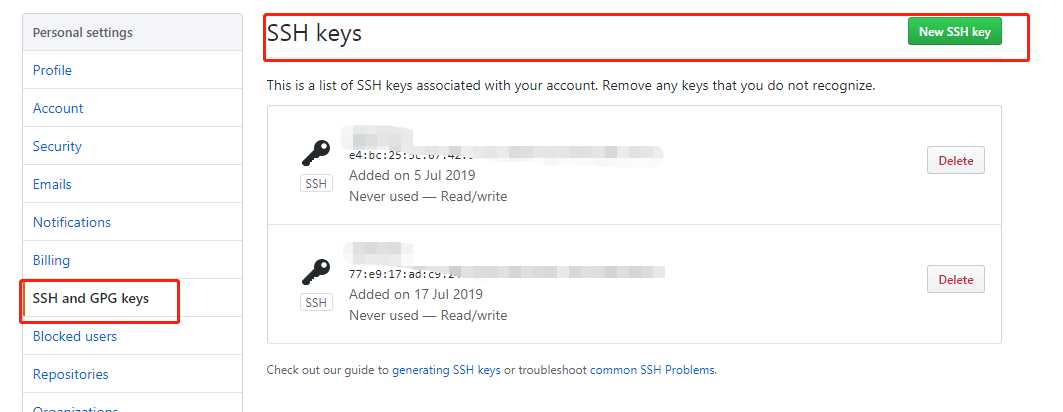This screenshot has width=1063, height=412.
Task: Open Security settings in sidebar
Action: click(x=57, y=146)
